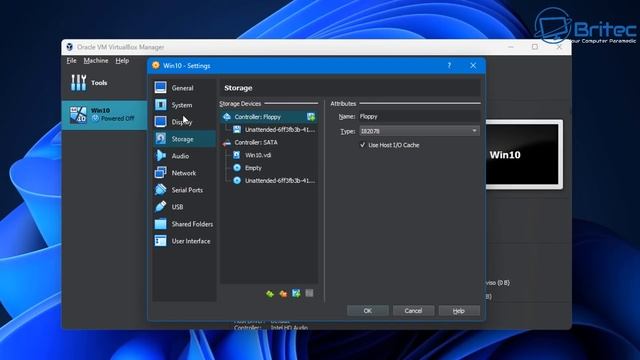
Task: Open the Audio settings category
Action: coord(184,156)
